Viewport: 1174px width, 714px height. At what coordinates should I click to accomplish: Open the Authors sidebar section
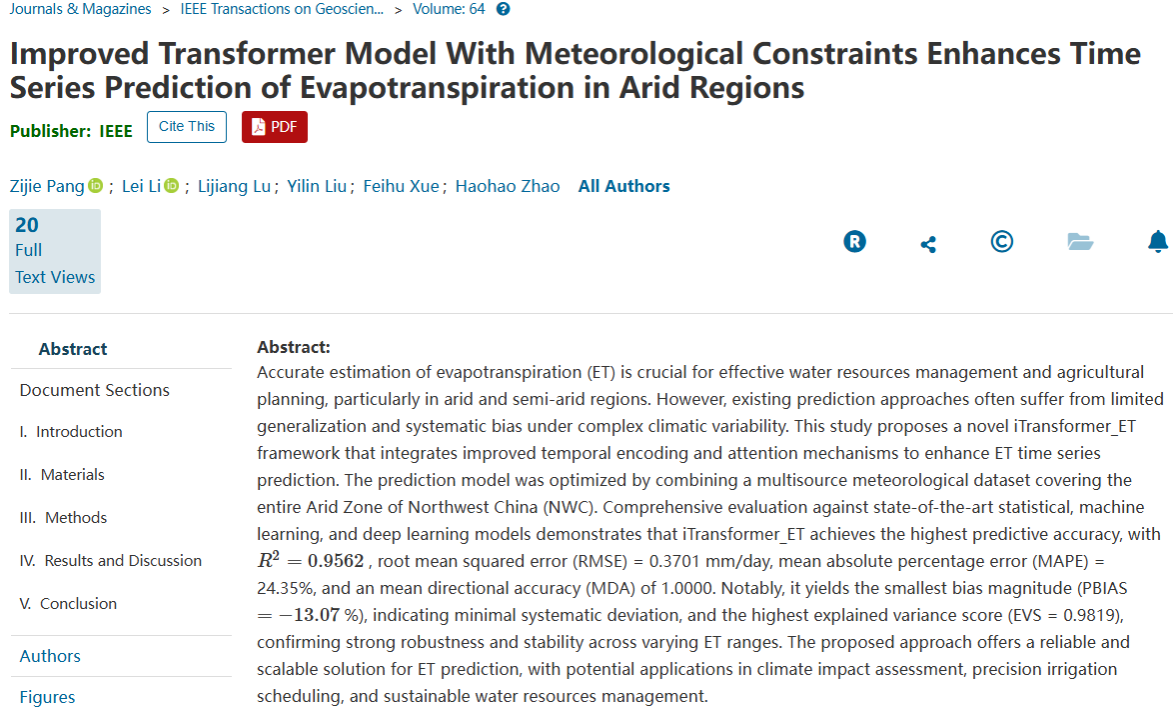50,656
